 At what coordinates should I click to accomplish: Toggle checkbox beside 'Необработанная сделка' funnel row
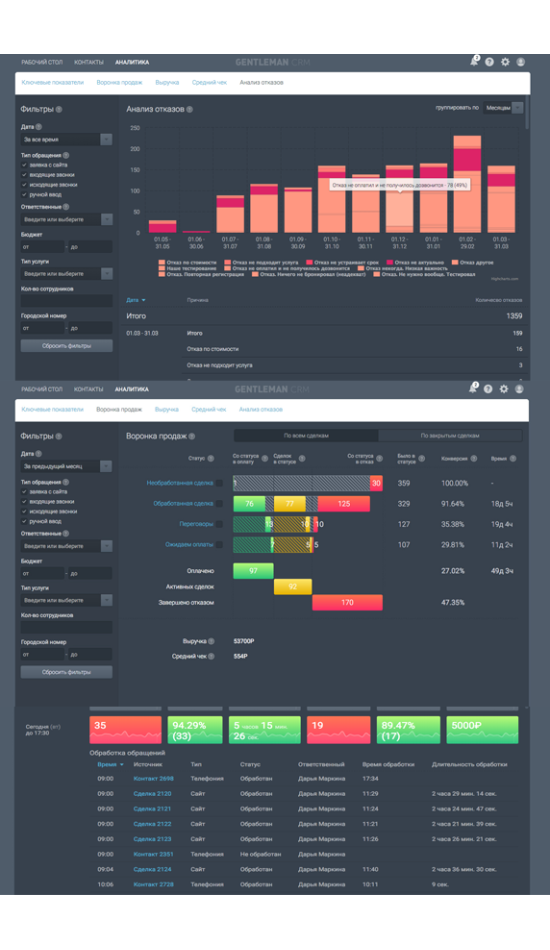[219, 483]
